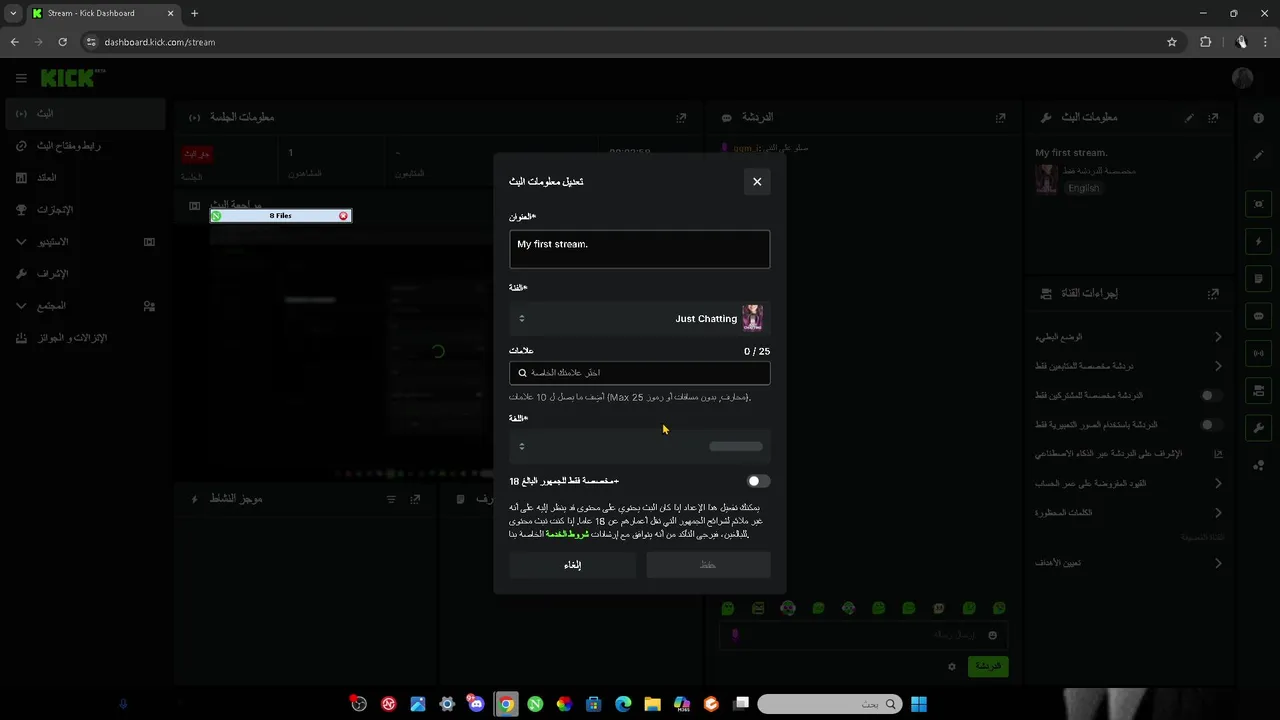The height and width of the screenshot is (720, 1280).
Task: Toggle subscribers-only chat switch
Action: pos(1211,395)
